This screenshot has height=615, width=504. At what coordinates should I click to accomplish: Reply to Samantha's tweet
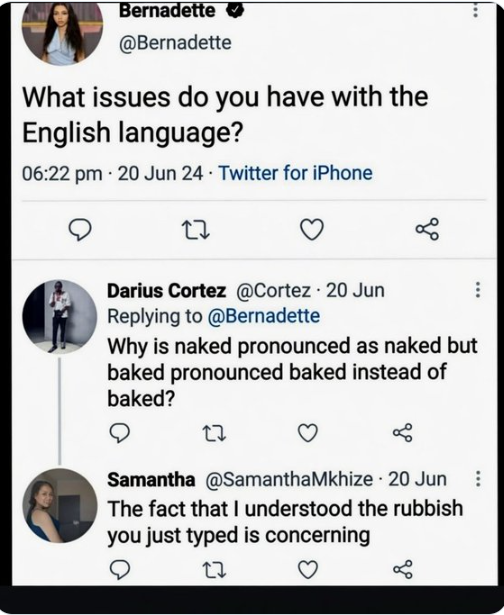pyautogui.click(x=119, y=570)
